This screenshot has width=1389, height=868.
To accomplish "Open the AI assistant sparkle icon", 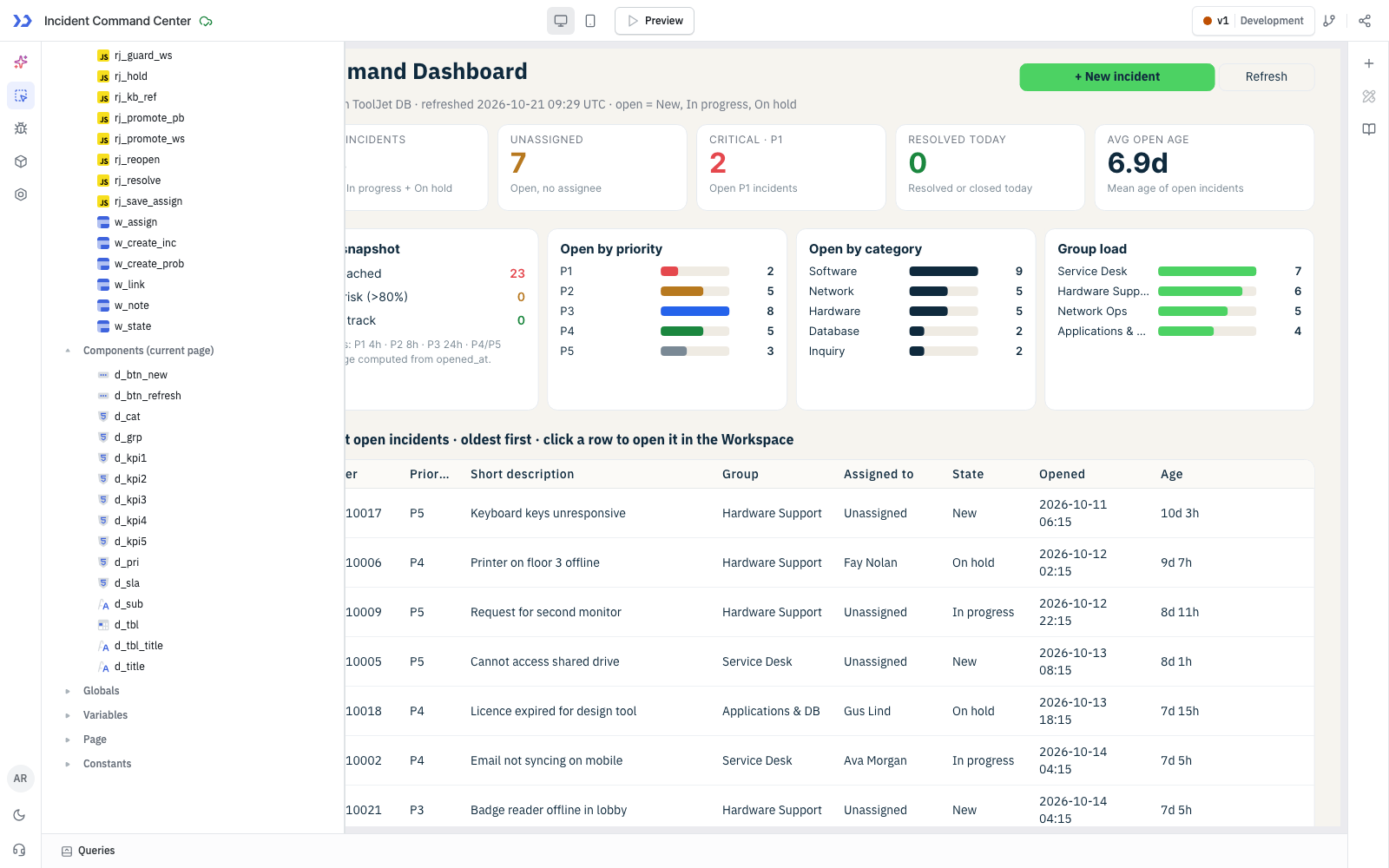I will [x=21, y=62].
